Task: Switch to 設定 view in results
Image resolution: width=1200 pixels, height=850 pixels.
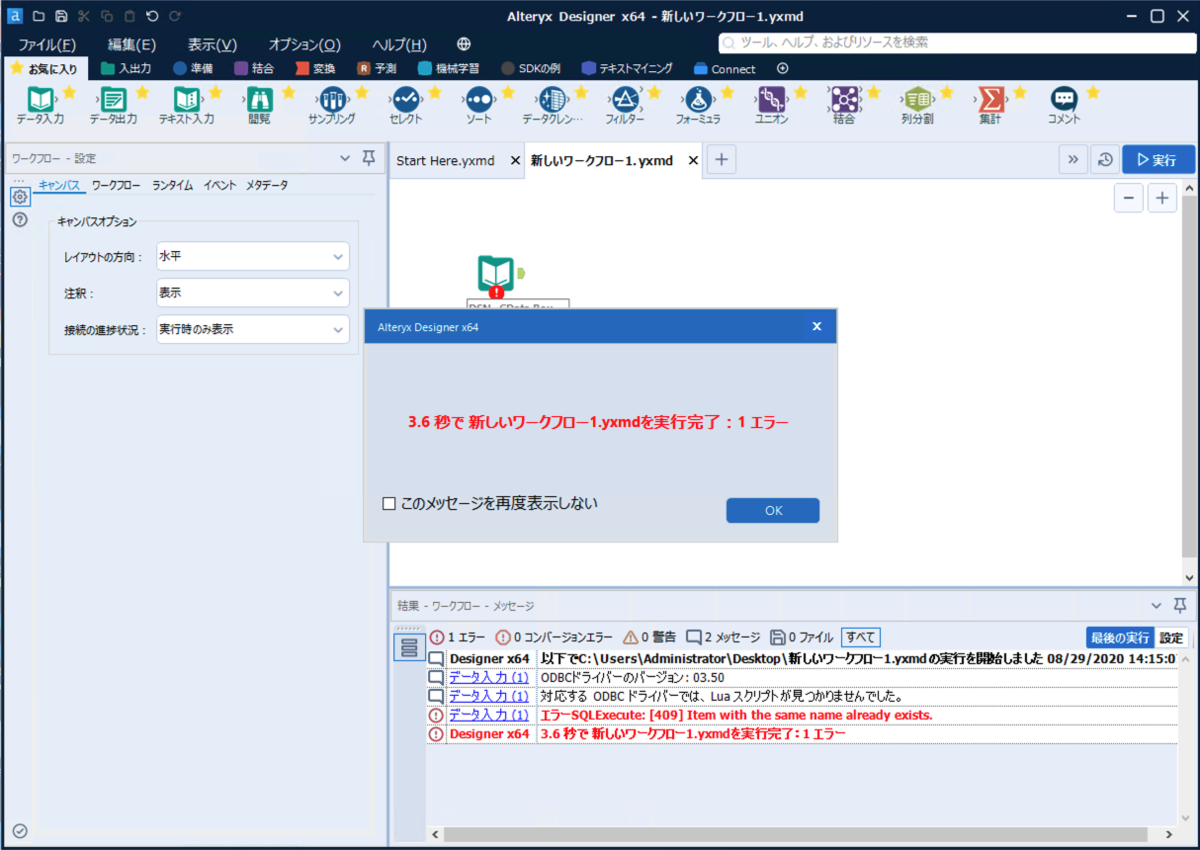Action: (x=1171, y=638)
